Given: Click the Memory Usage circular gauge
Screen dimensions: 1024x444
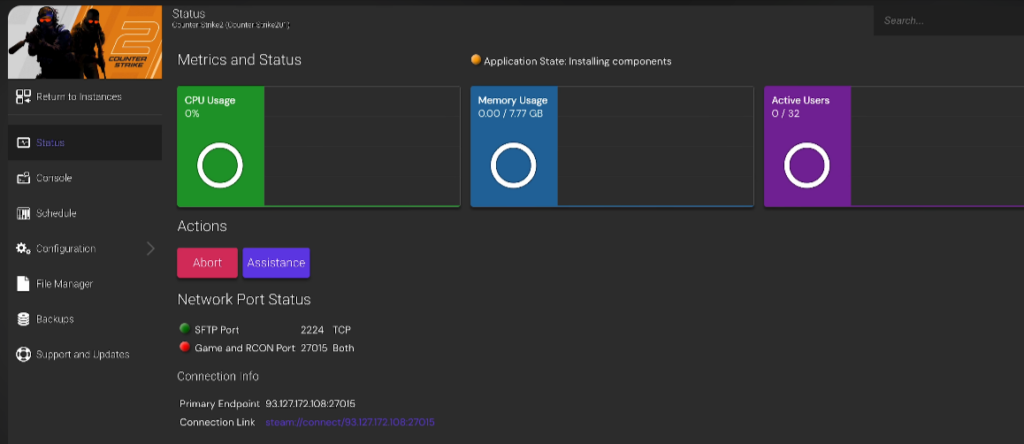Looking at the screenshot, I should pyautogui.click(x=514, y=165).
